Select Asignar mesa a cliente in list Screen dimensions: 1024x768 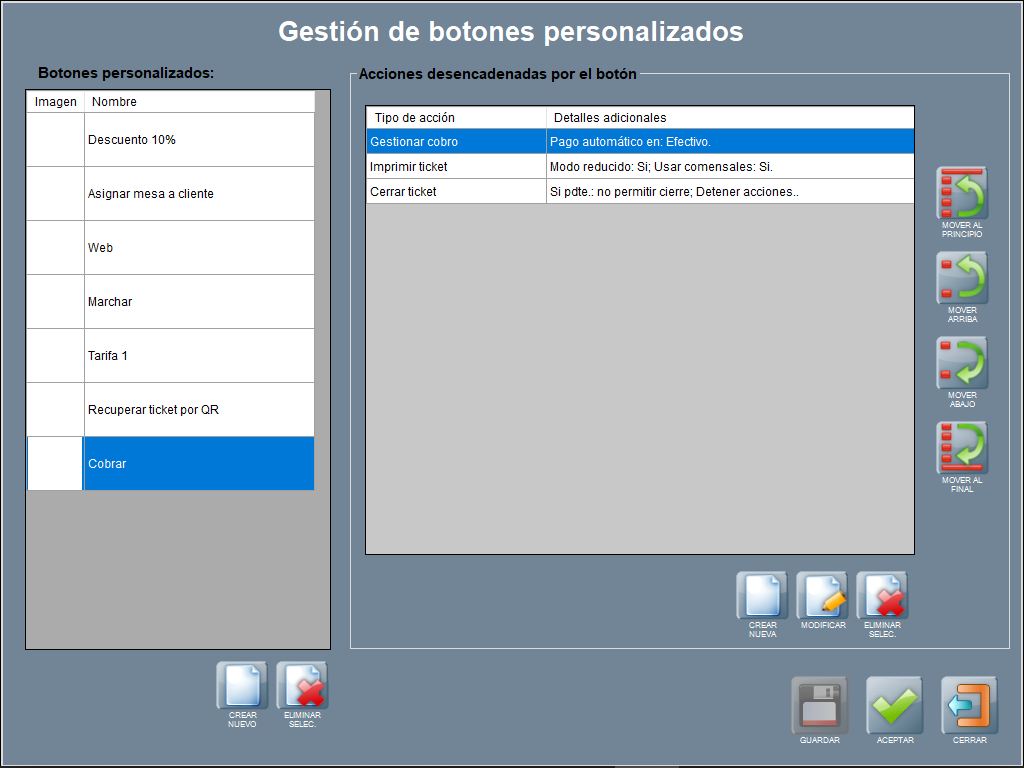coord(198,194)
